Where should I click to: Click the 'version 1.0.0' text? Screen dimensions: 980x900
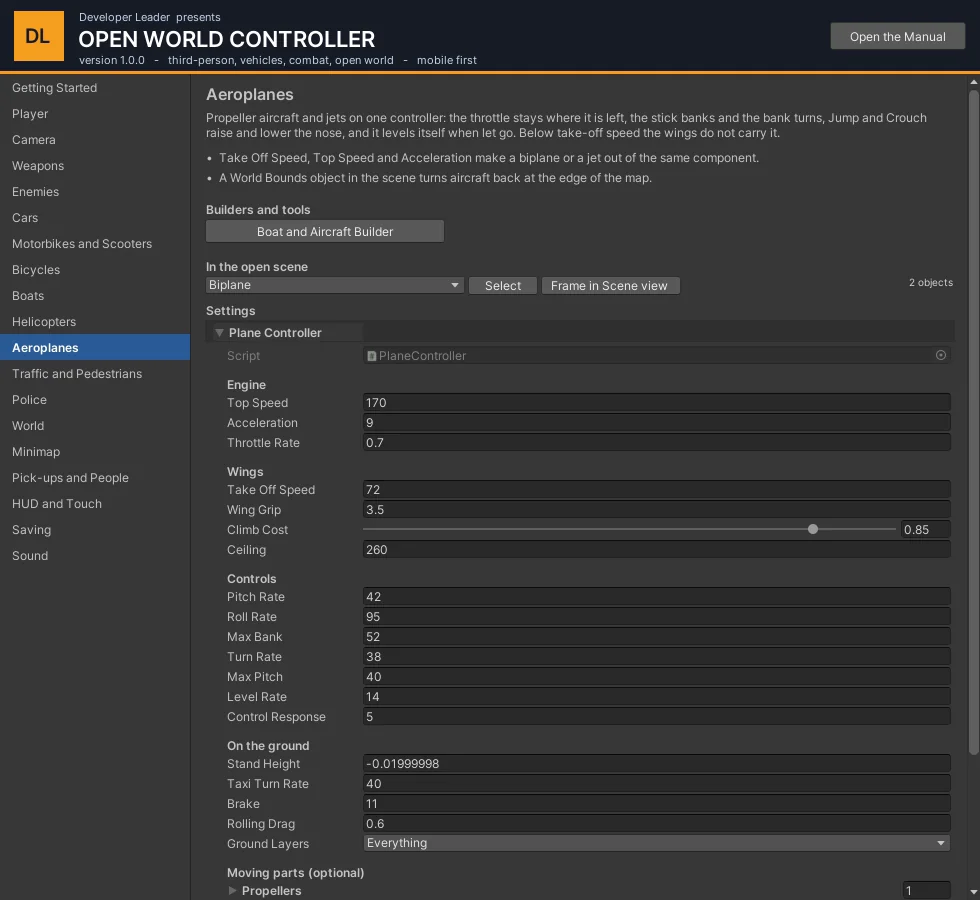click(x=112, y=60)
